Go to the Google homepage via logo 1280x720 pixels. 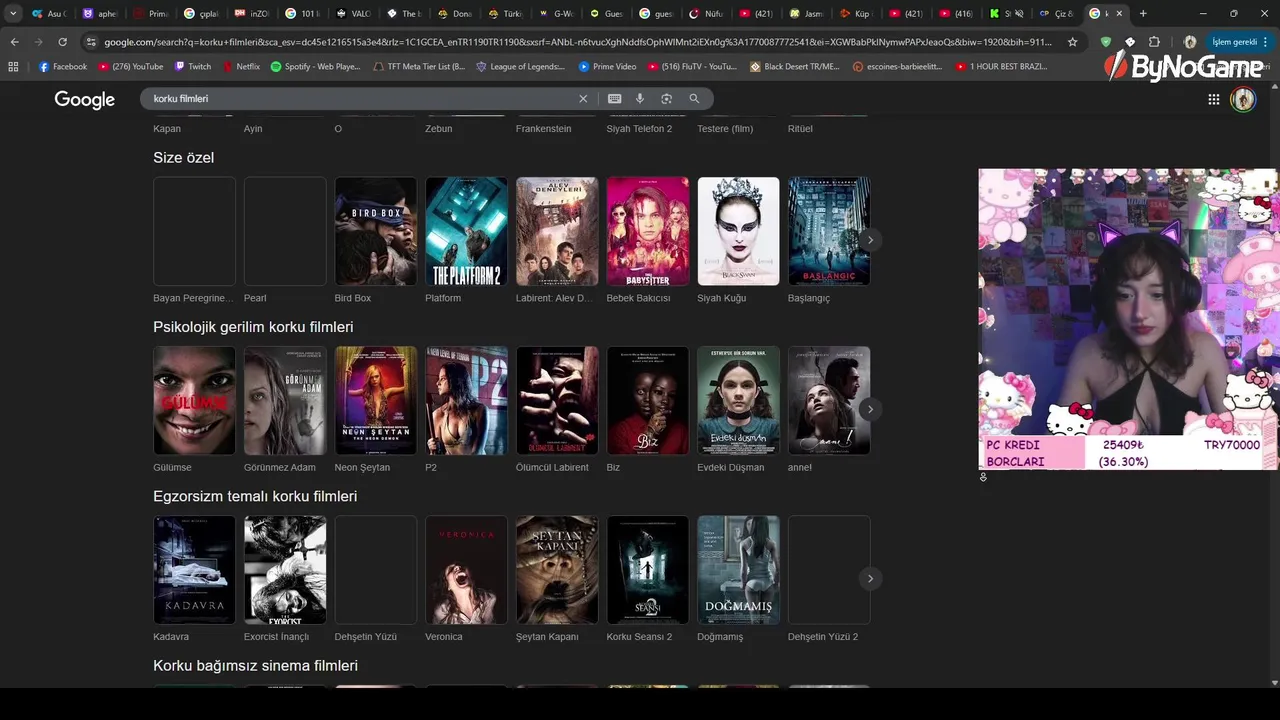84,99
